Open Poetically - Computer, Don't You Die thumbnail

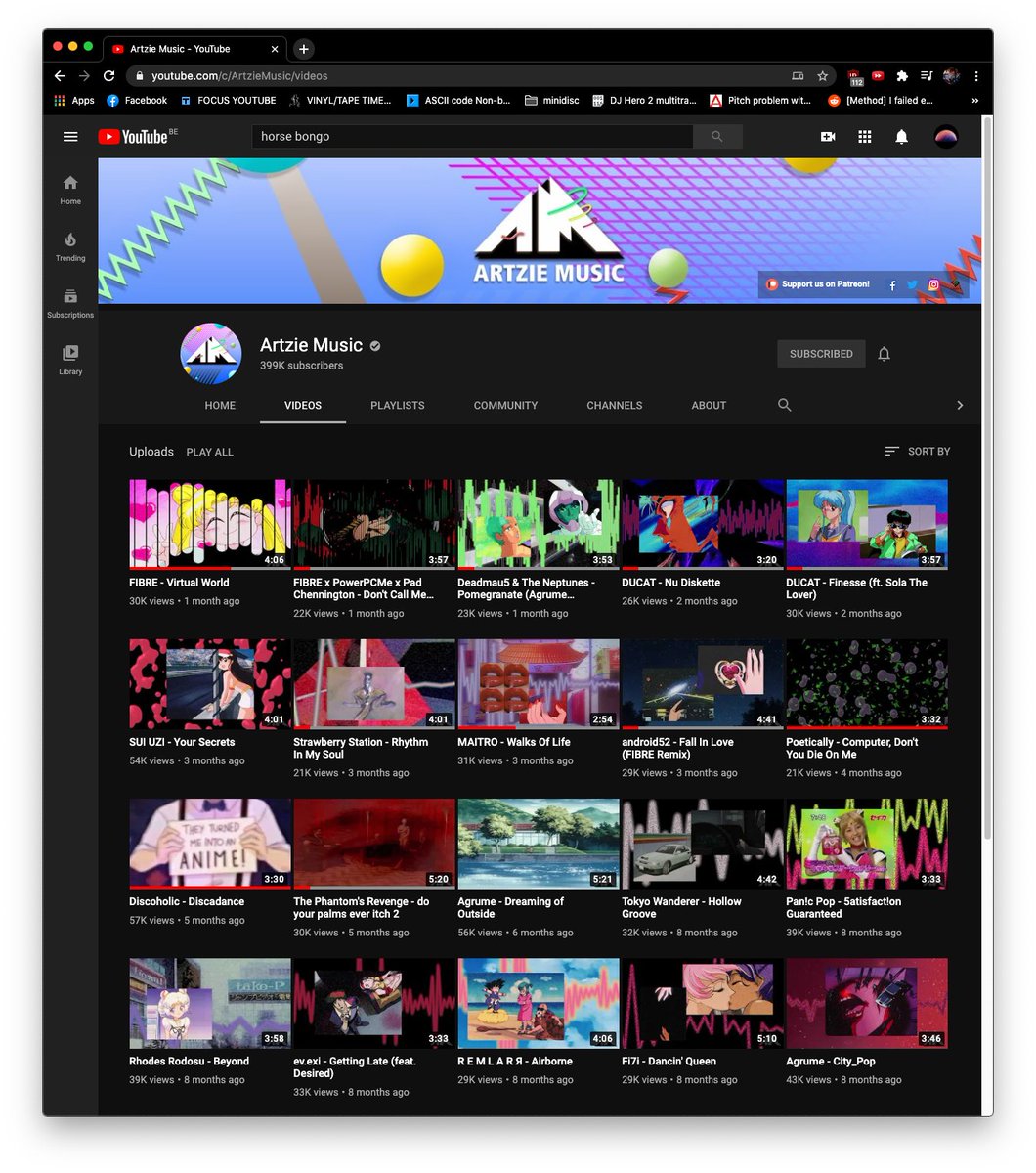(867, 684)
